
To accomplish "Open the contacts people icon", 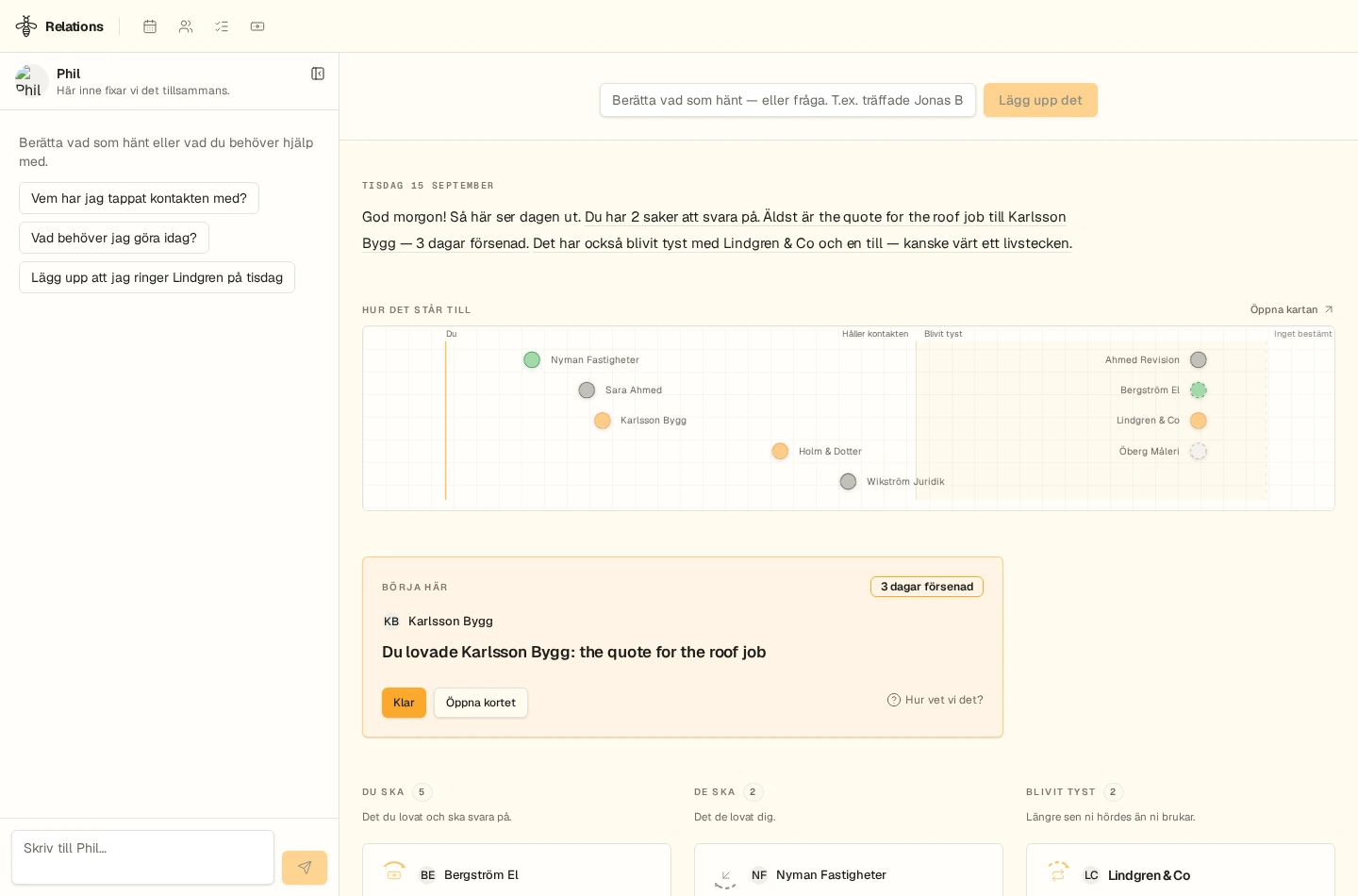I will pyautogui.click(x=186, y=26).
